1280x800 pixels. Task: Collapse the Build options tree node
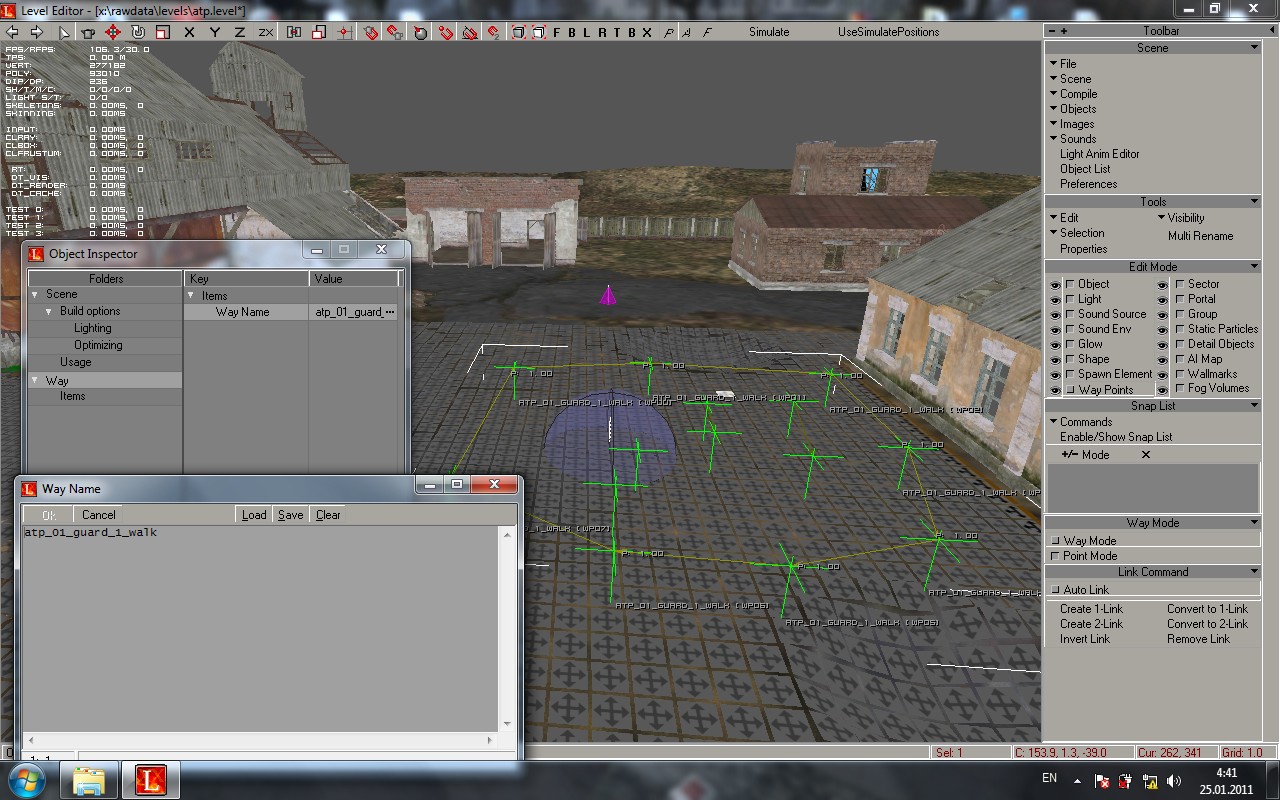pos(48,311)
